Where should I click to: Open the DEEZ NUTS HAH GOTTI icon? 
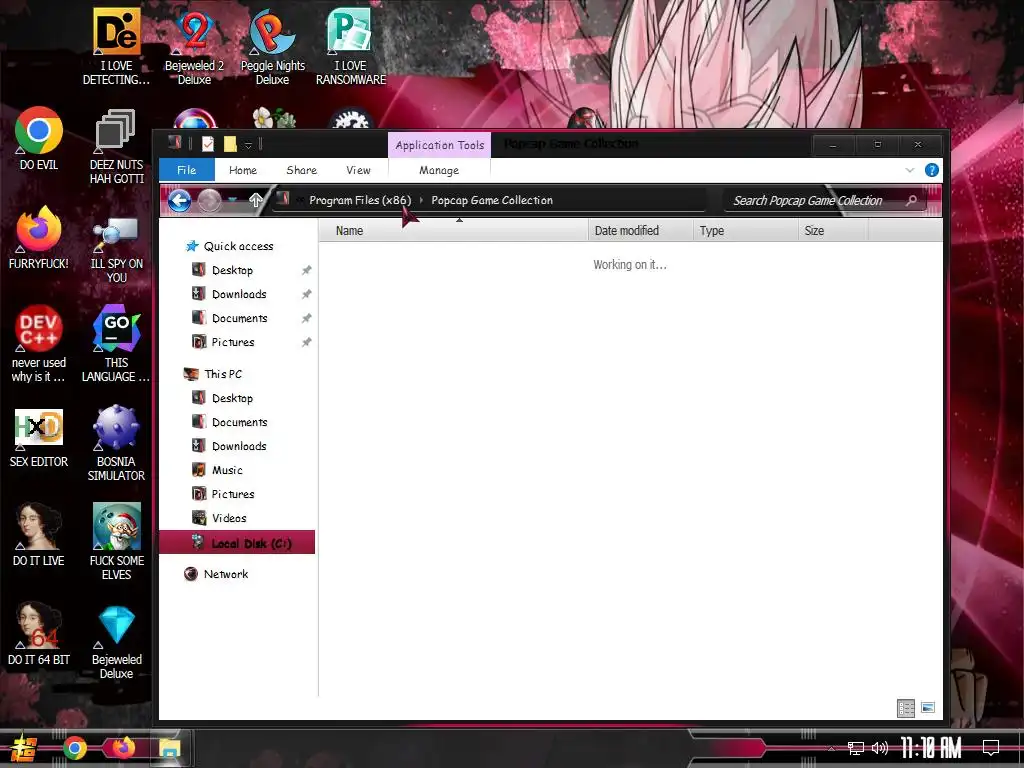(116, 146)
